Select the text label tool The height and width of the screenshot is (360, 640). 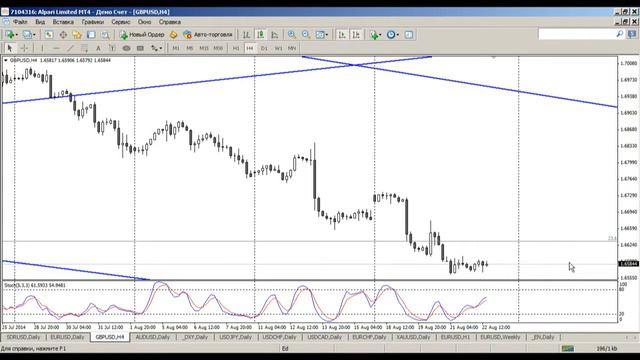(x=112, y=48)
